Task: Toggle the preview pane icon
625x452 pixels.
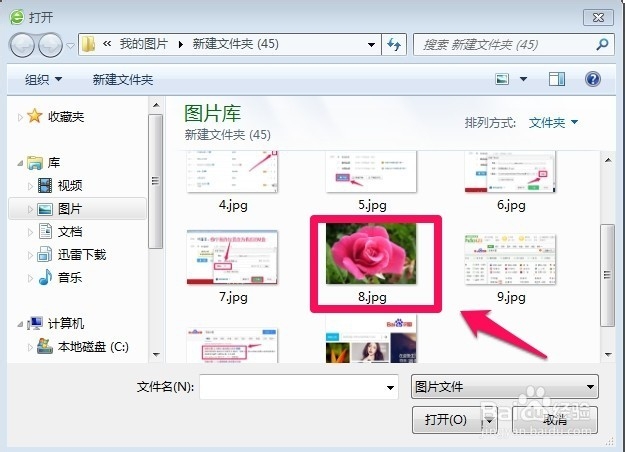Action: click(556, 79)
